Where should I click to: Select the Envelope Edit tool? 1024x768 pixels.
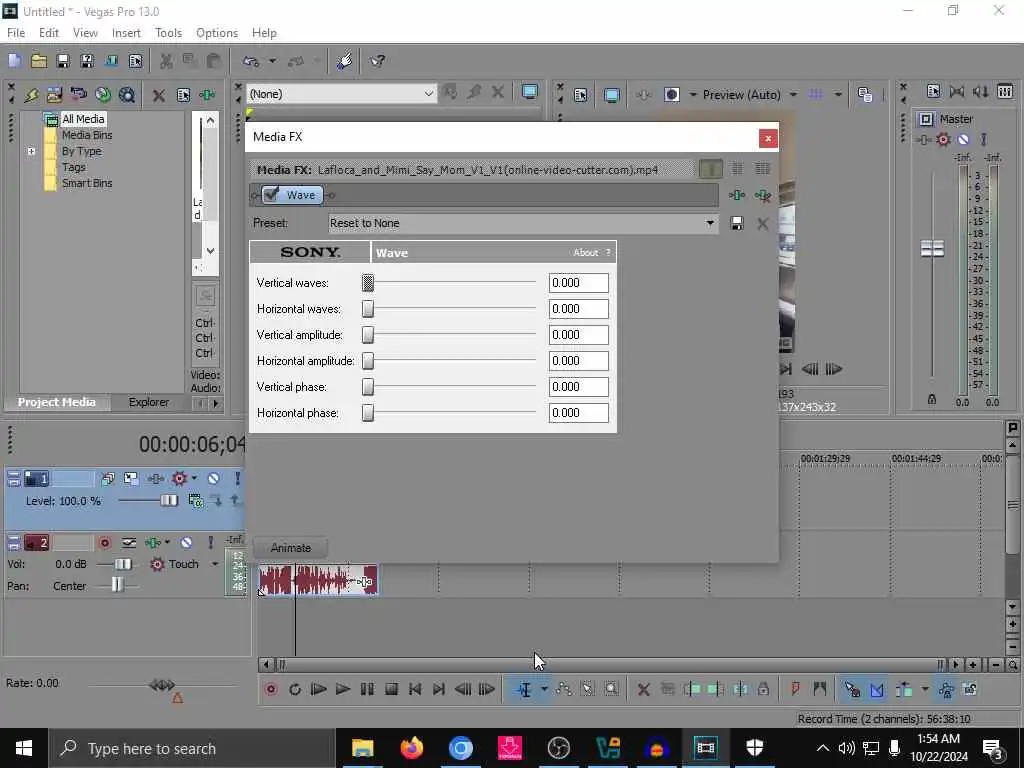pos(564,690)
